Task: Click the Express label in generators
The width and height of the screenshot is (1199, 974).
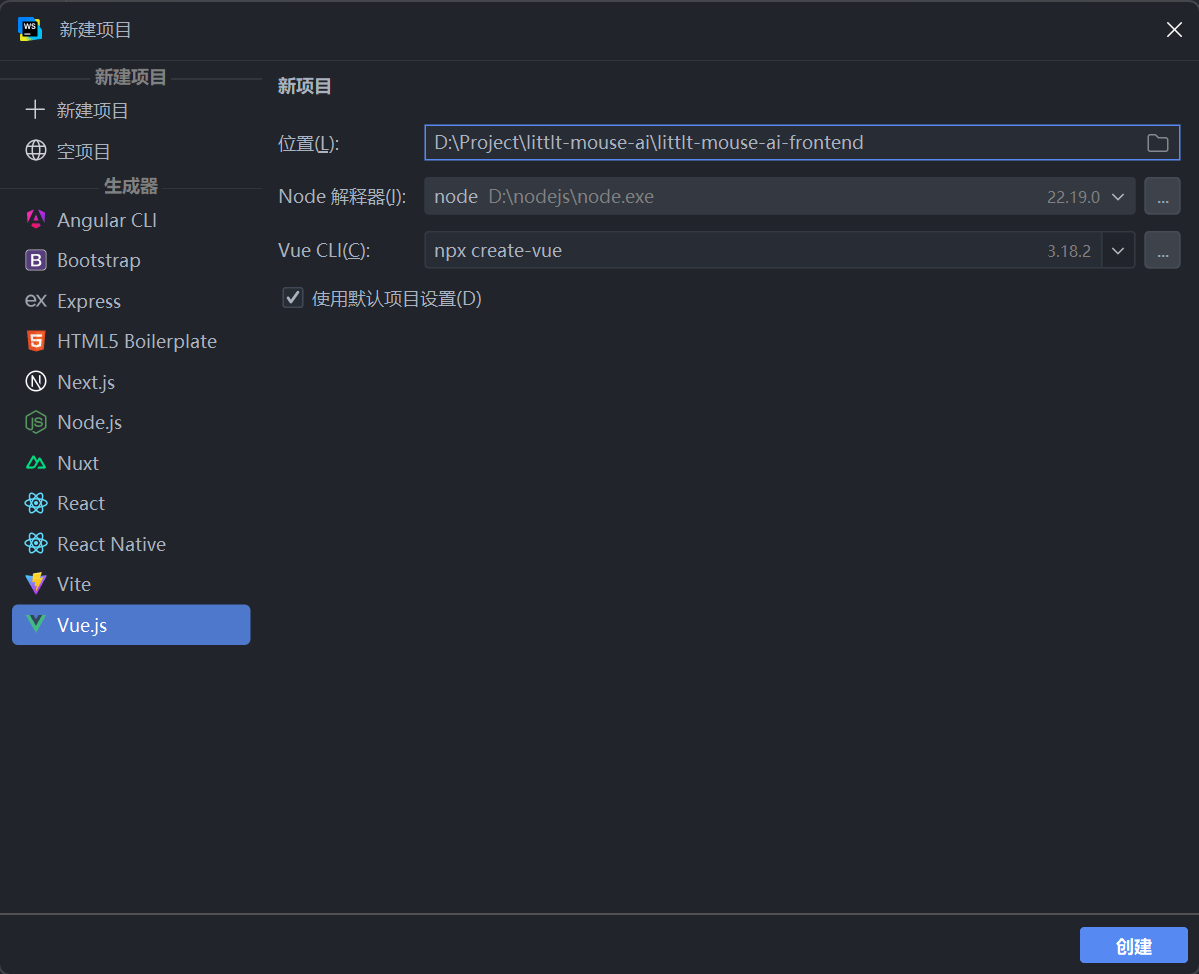Action: point(89,301)
